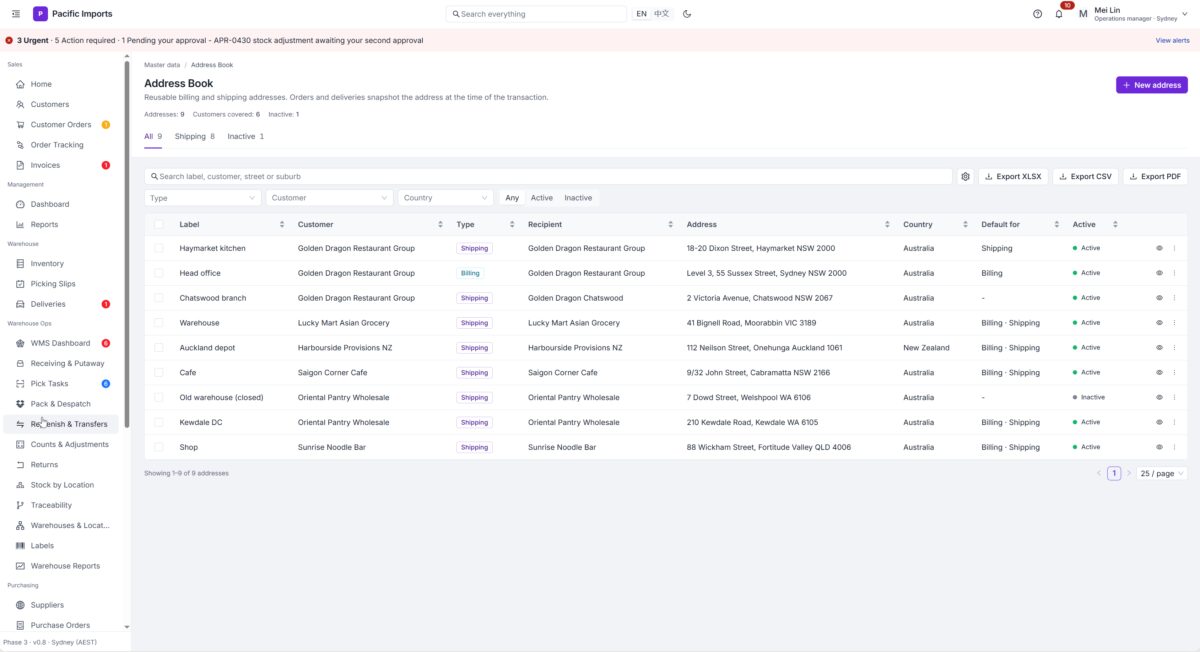This screenshot has height=652, width=1200.
Task: Open Pack & Despatch sidebar item
Action: [x=62, y=404]
